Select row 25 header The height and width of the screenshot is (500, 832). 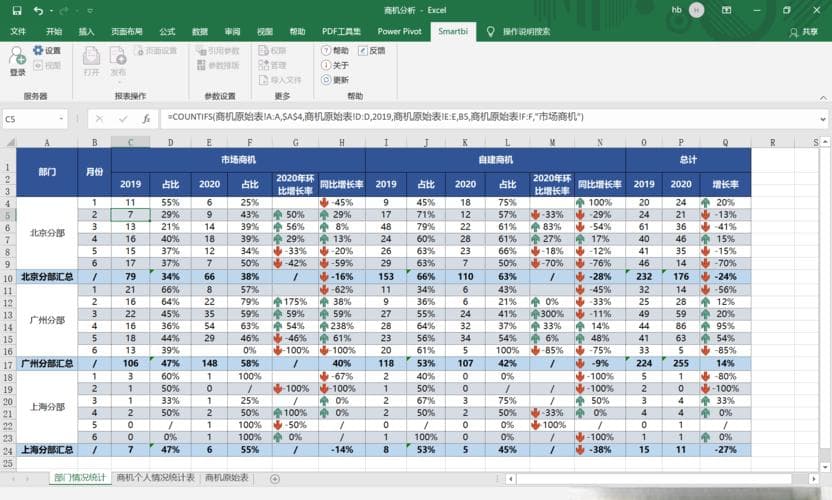(x=8, y=463)
